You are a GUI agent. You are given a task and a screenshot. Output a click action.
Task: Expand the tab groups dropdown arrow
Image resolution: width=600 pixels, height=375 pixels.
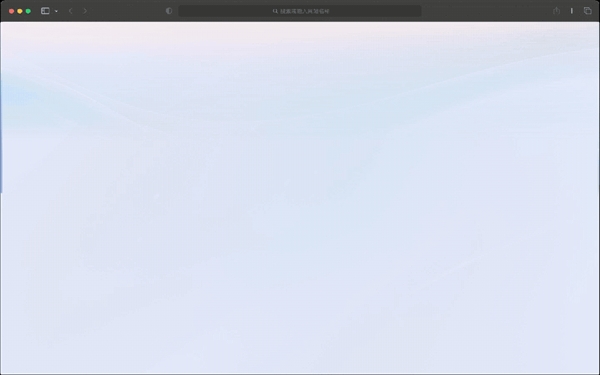pyautogui.click(x=56, y=11)
